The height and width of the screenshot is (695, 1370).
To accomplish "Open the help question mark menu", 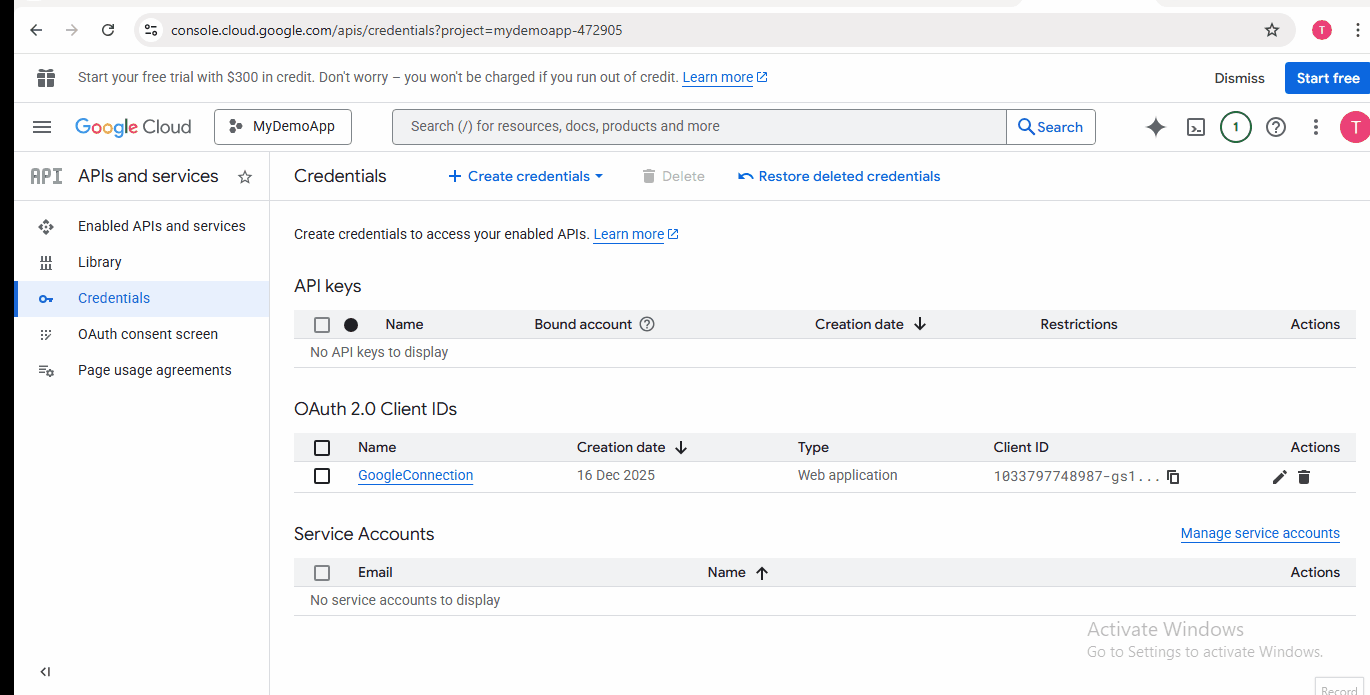I will pos(1275,127).
